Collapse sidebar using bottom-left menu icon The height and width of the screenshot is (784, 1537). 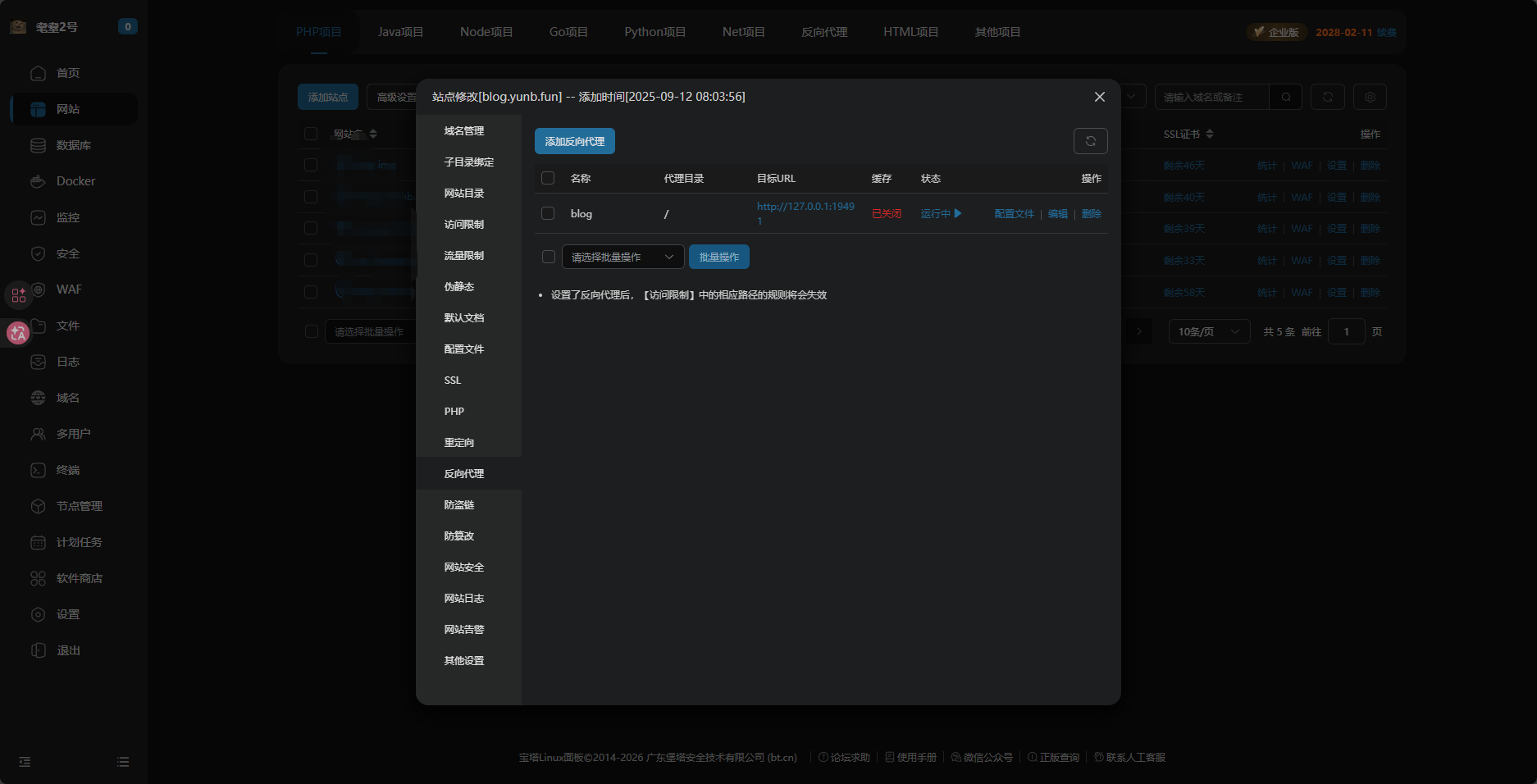(x=25, y=762)
